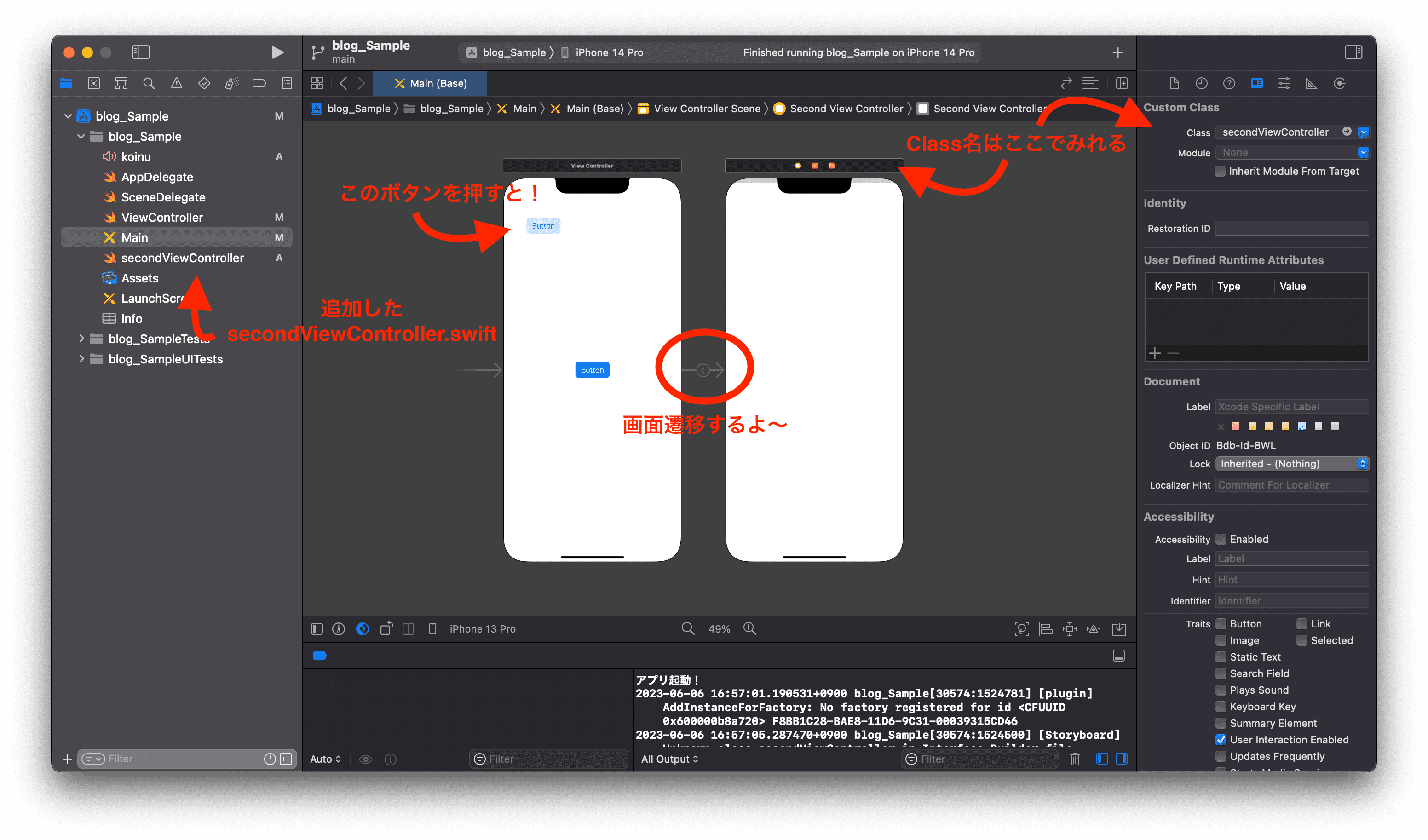The image size is (1428, 840).
Task: Toggle the inspectors panel icon
Action: tap(1353, 52)
